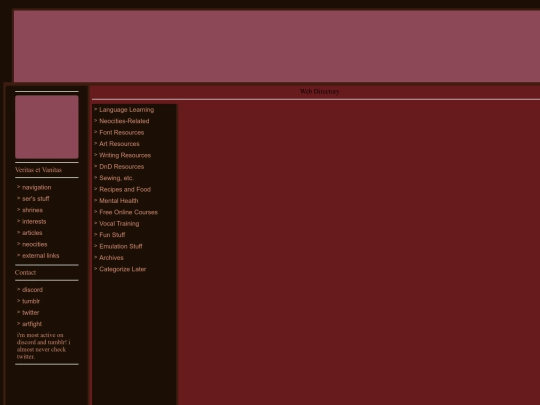The height and width of the screenshot is (405, 540).
Task: Open the Language Learning category
Action: [x=126, y=110]
